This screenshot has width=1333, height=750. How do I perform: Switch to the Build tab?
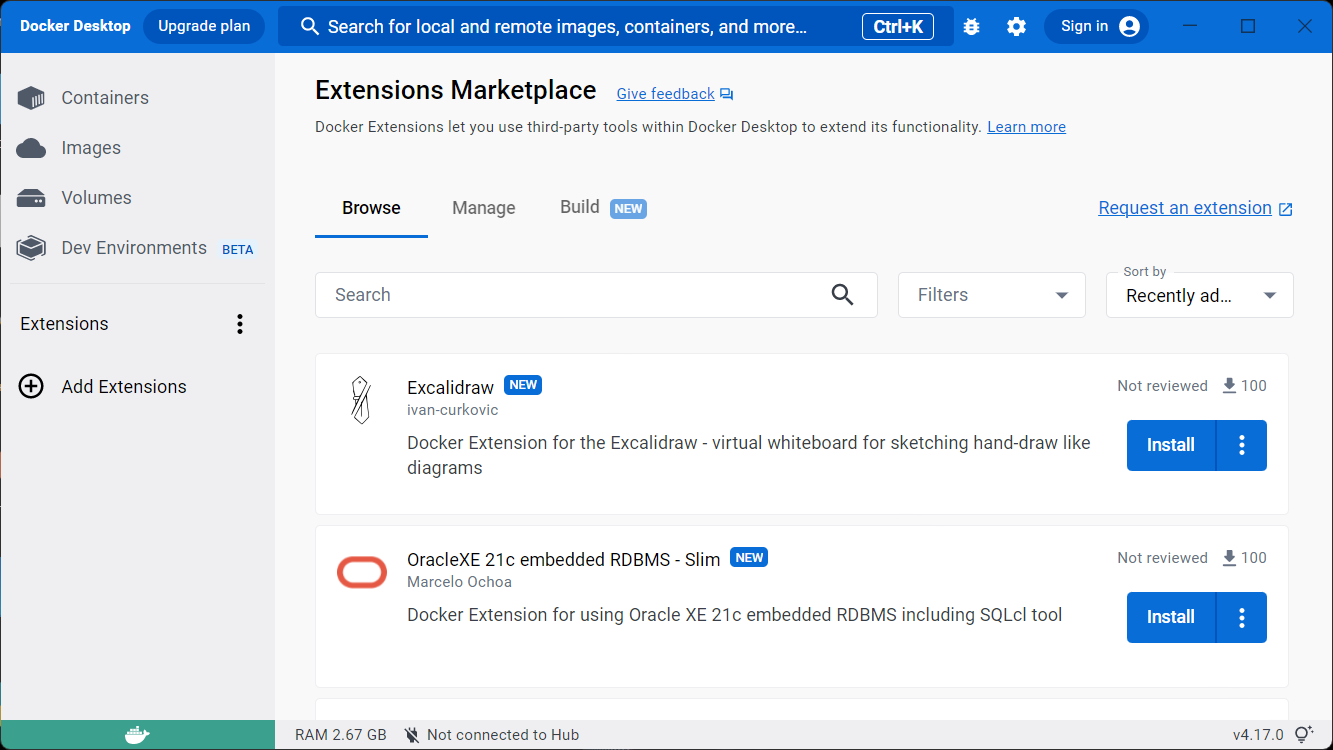(x=580, y=207)
